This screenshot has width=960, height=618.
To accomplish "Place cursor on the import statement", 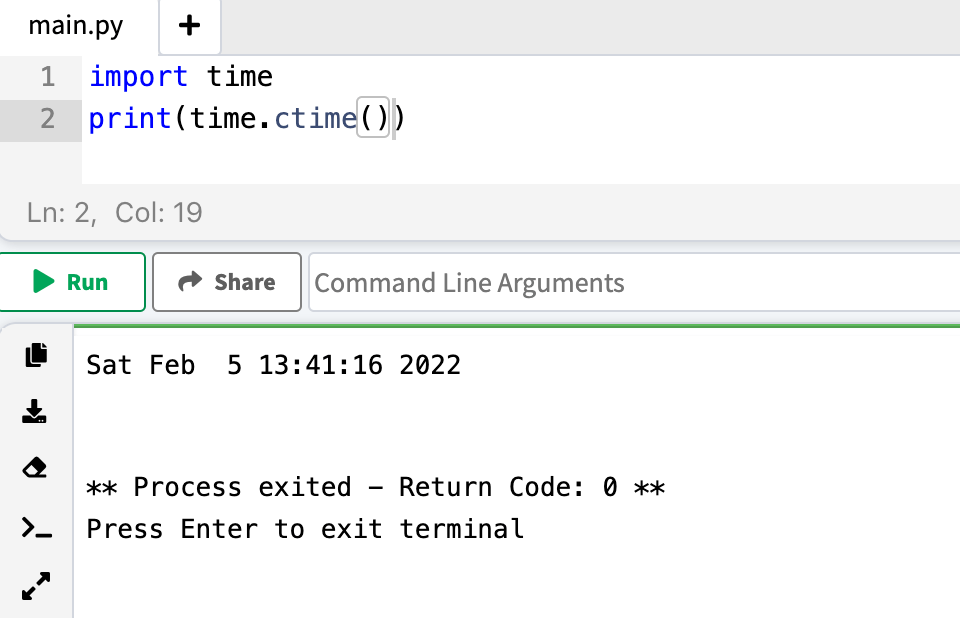I will tap(180, 76).
